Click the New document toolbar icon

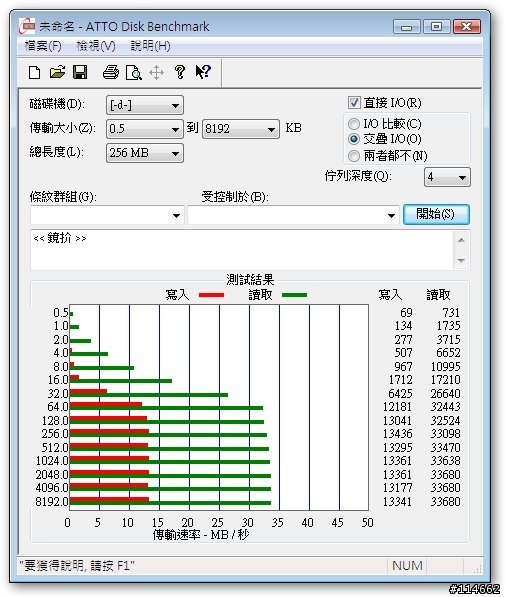(x=35, y=72)
